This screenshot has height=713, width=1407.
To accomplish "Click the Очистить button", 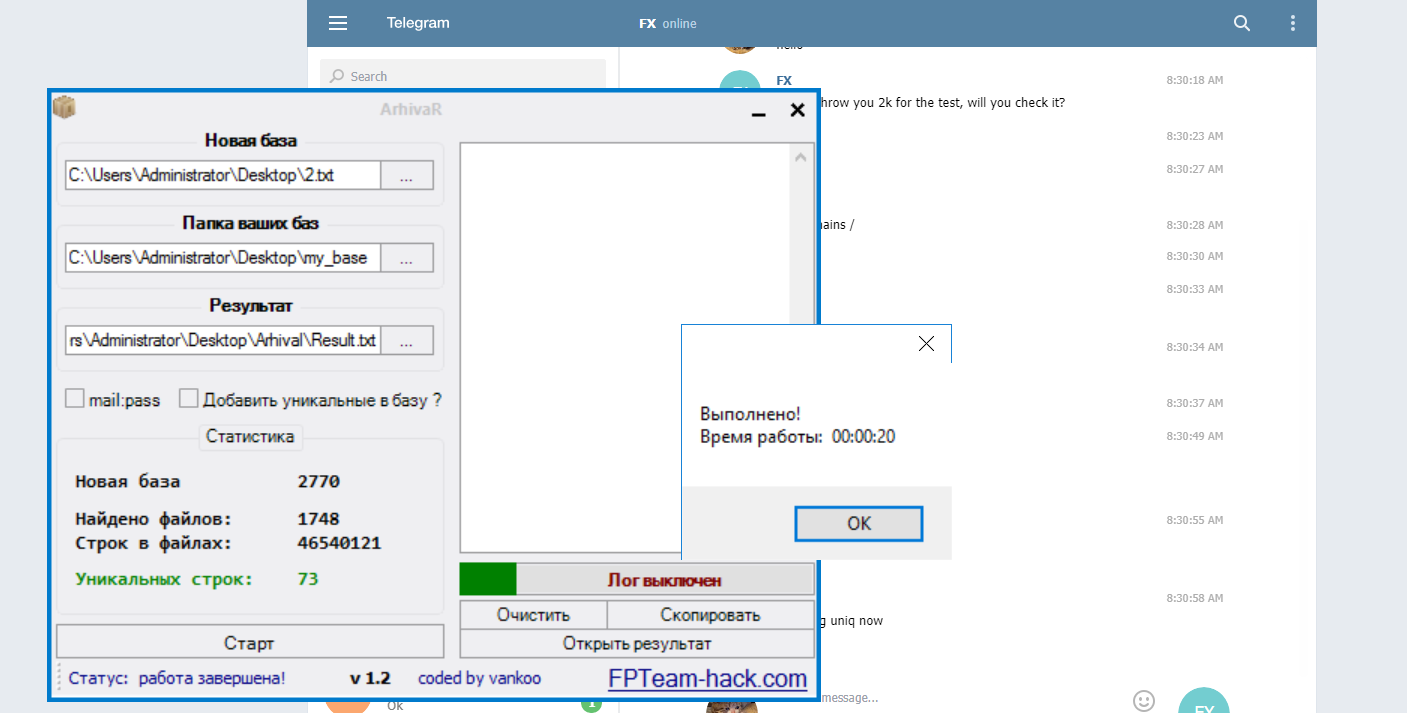I will point(533,615).
